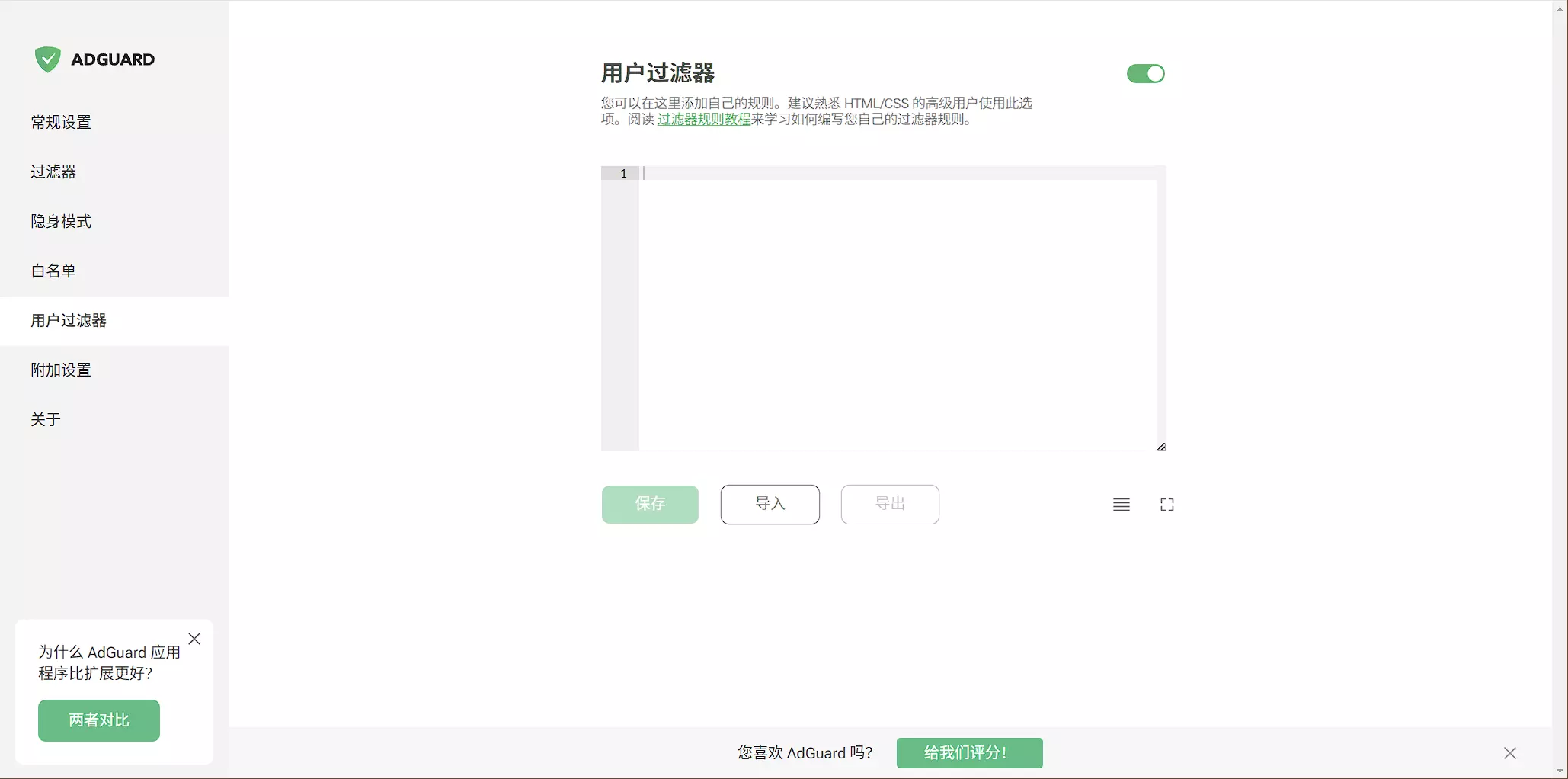Viewport: 1568px width, 779px height.
Task: Select 用户过滤器 sidebar item
Action: (69, 320)
